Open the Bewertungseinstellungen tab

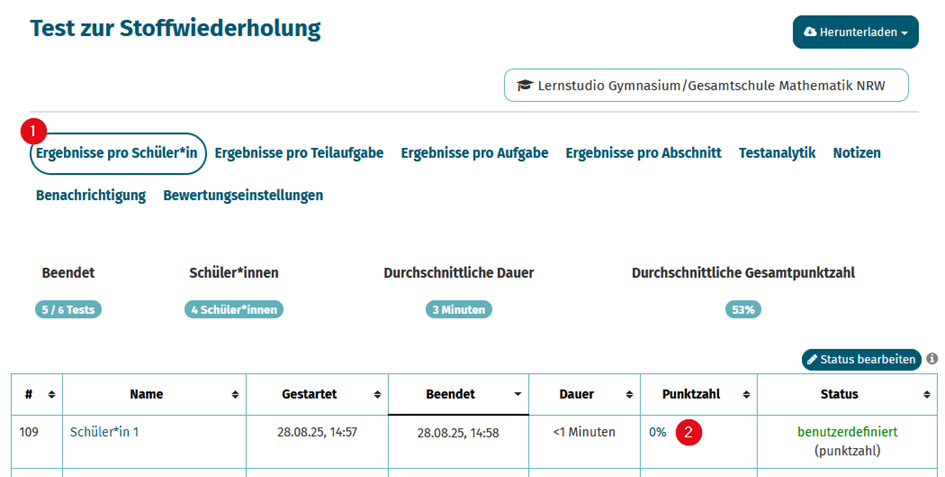(x=243, y=195)
